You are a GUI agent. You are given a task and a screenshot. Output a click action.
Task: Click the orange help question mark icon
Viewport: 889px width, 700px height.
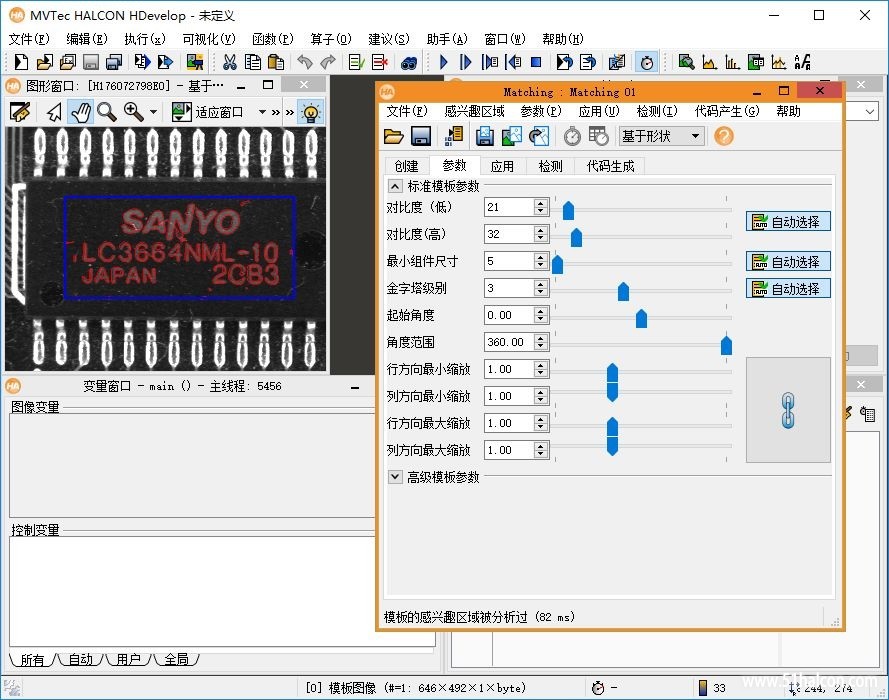[723, 136]
